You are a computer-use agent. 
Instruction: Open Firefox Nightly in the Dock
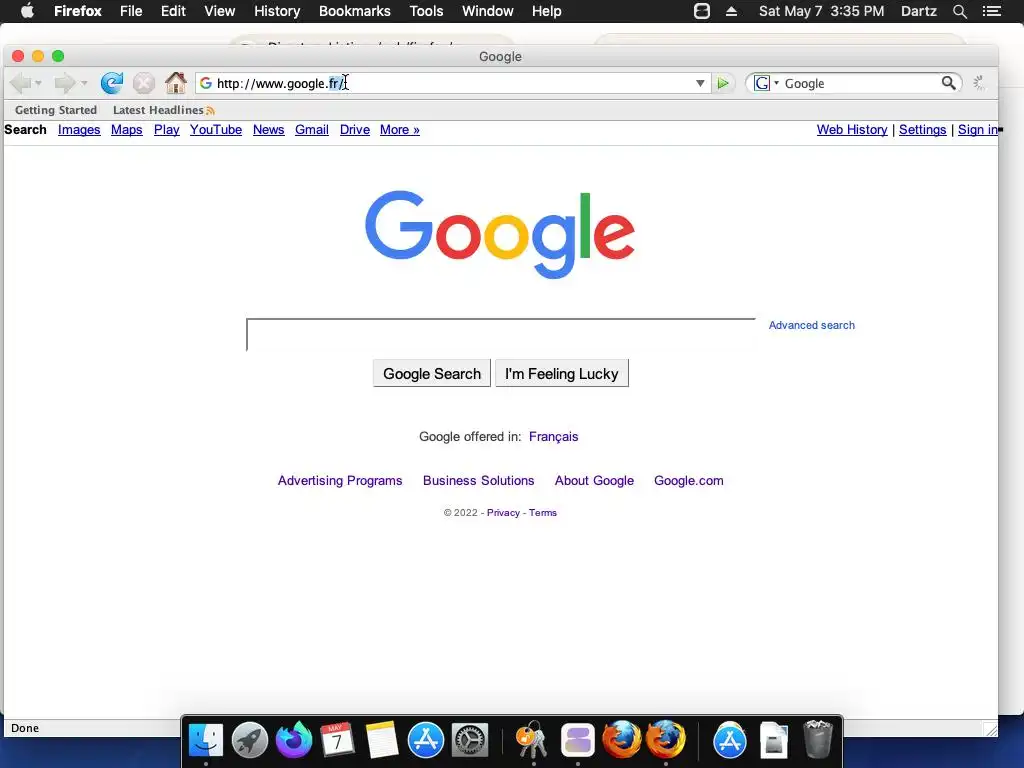tap(294, 740)
